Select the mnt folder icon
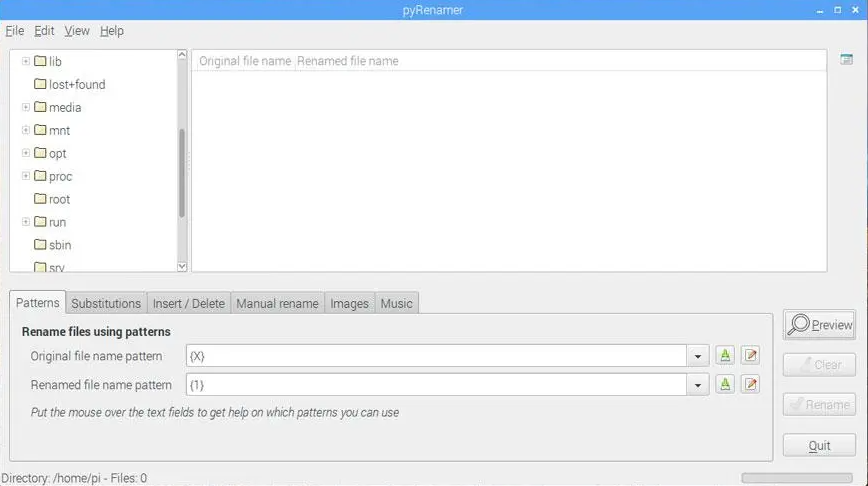 click(x=40, y=130)
